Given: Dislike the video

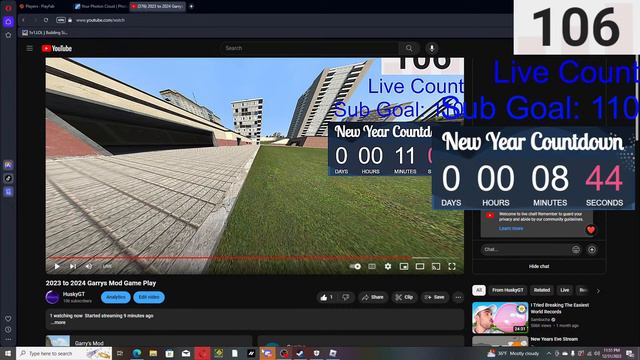Looking at the screenshot, I should [x=346, y=297].
